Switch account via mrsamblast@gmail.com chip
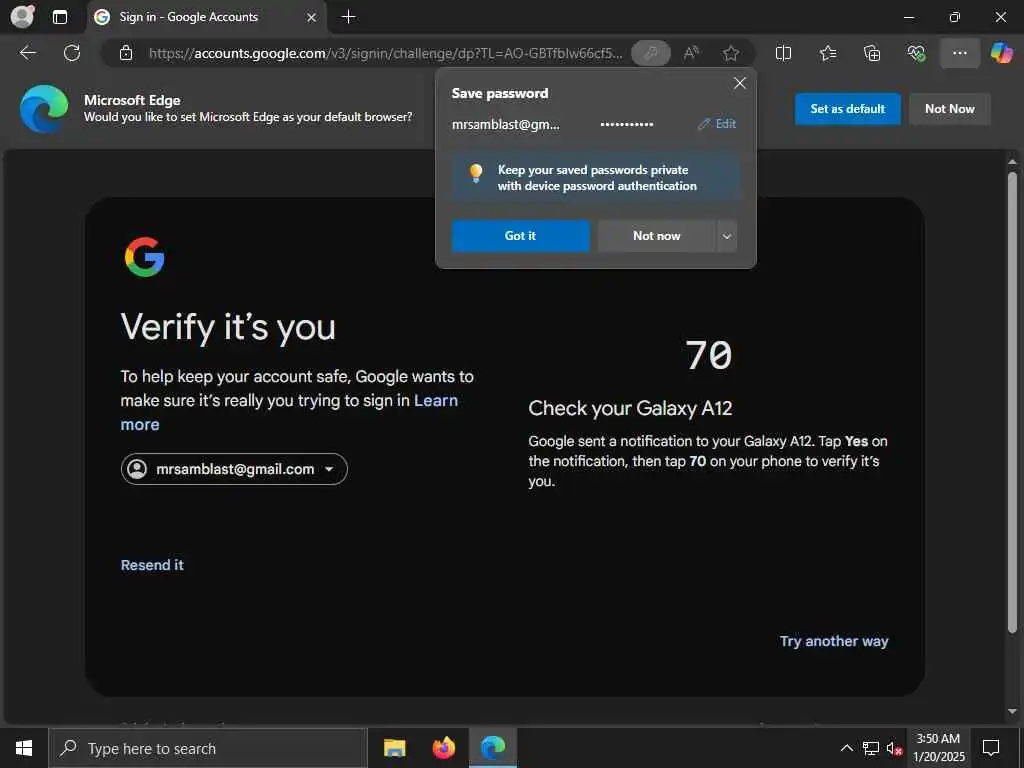The width and height of the screenshot is (1024, 768). point(234,469)
